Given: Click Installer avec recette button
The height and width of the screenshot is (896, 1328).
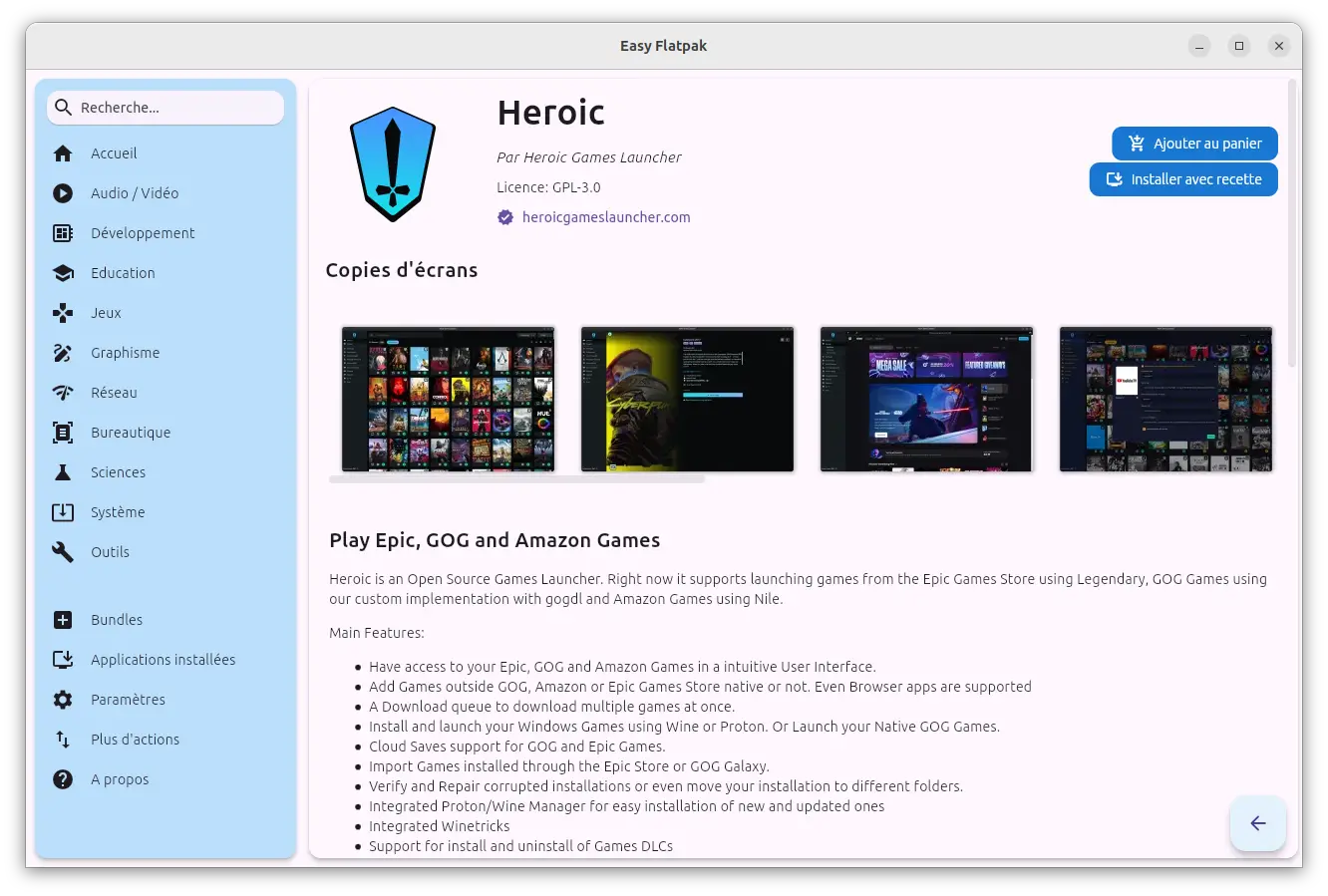Looking at the screenshot, I should coord(1183,179).
